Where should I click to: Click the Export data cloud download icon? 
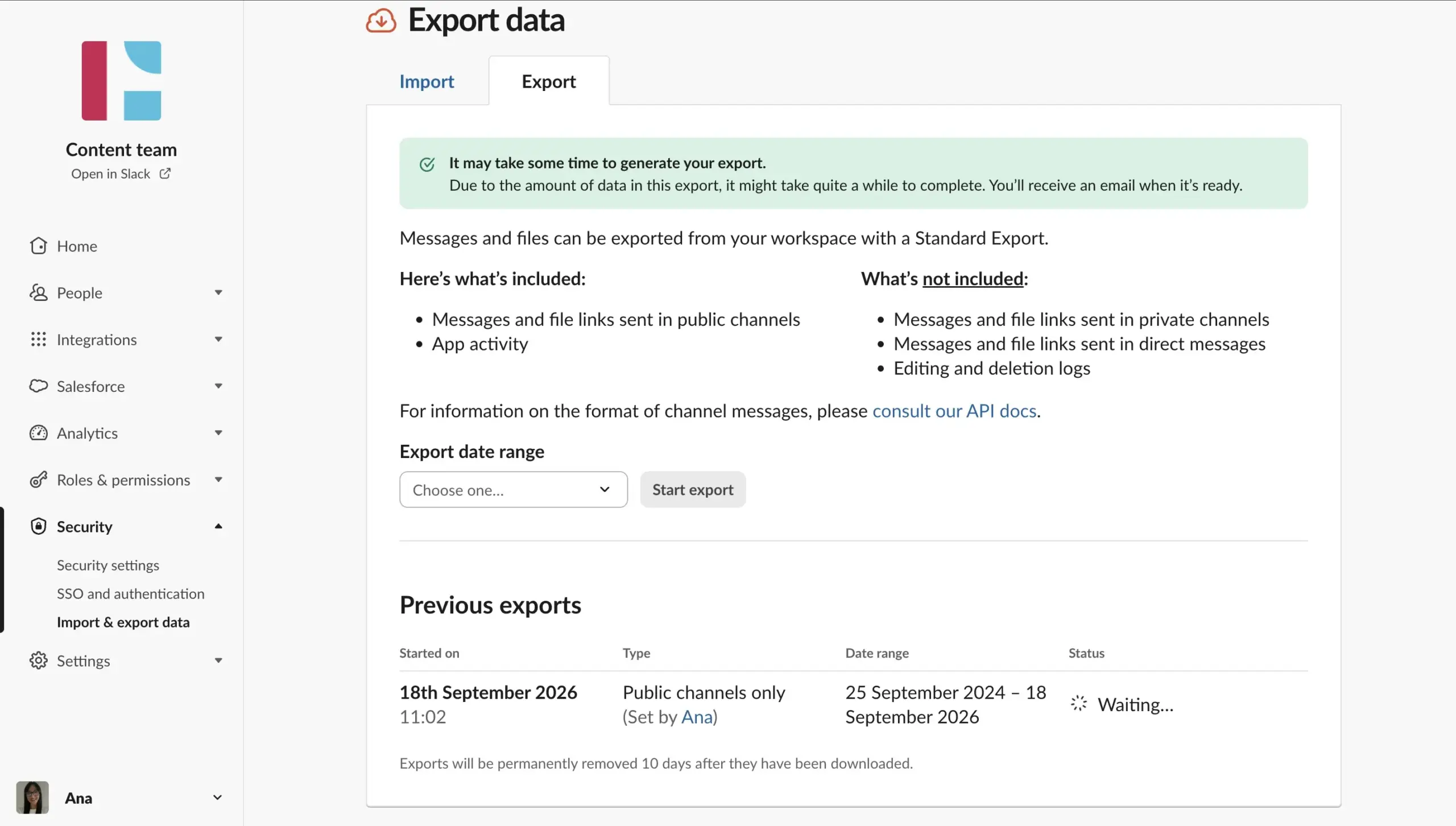pyautogui.click(x=381, y=20)
